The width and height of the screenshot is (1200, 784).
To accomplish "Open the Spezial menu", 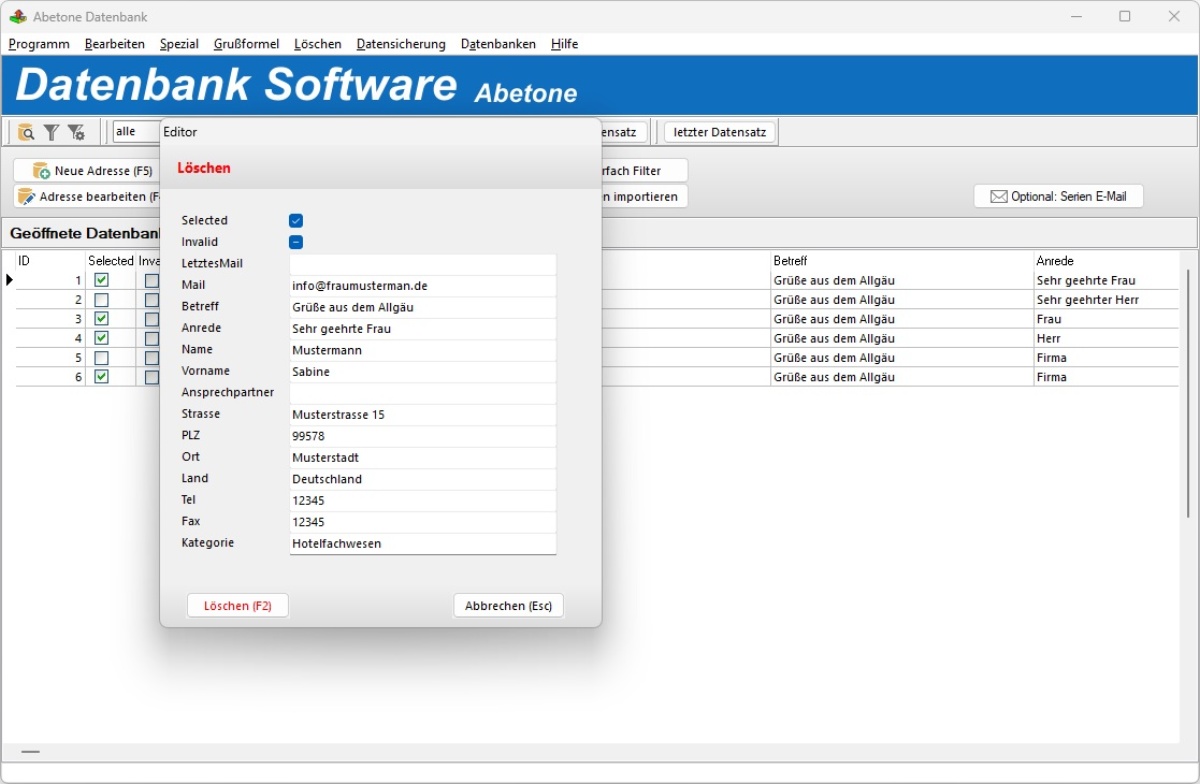I will click(x=179, y=44).
